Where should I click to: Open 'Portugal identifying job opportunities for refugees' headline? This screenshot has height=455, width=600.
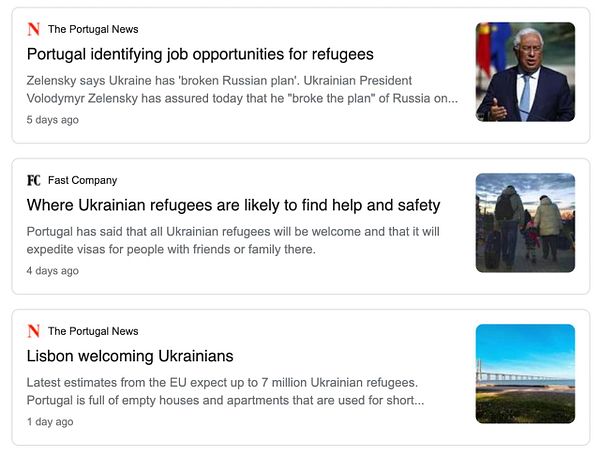click(x=200, y=54)
